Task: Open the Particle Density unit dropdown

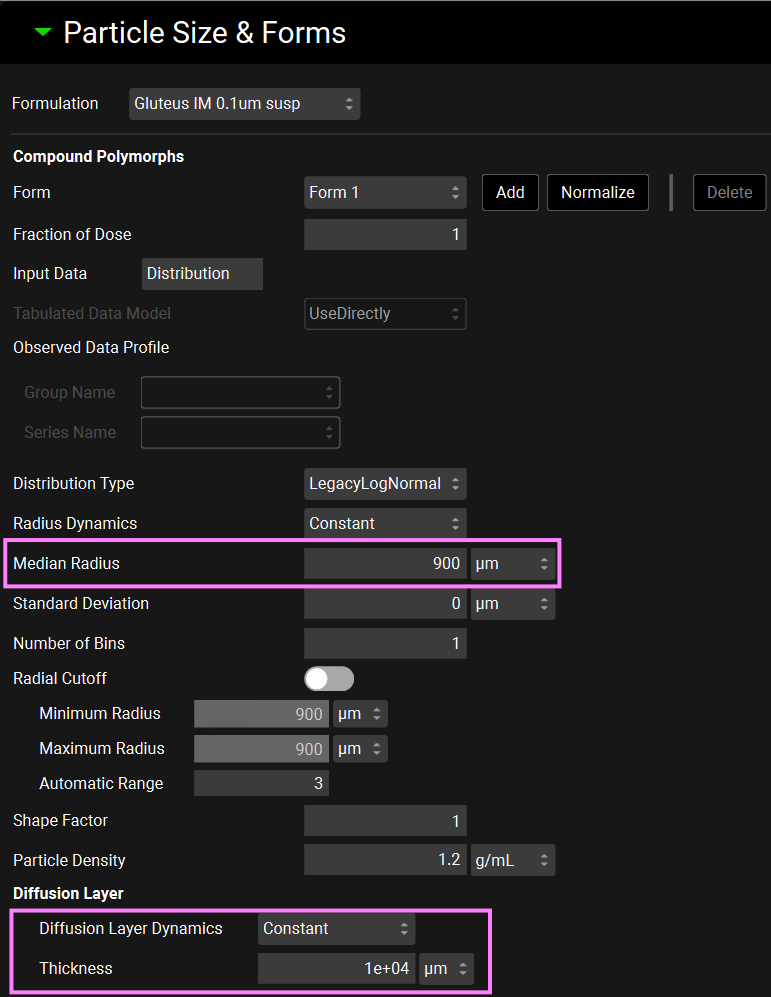Action: [512, 861]
